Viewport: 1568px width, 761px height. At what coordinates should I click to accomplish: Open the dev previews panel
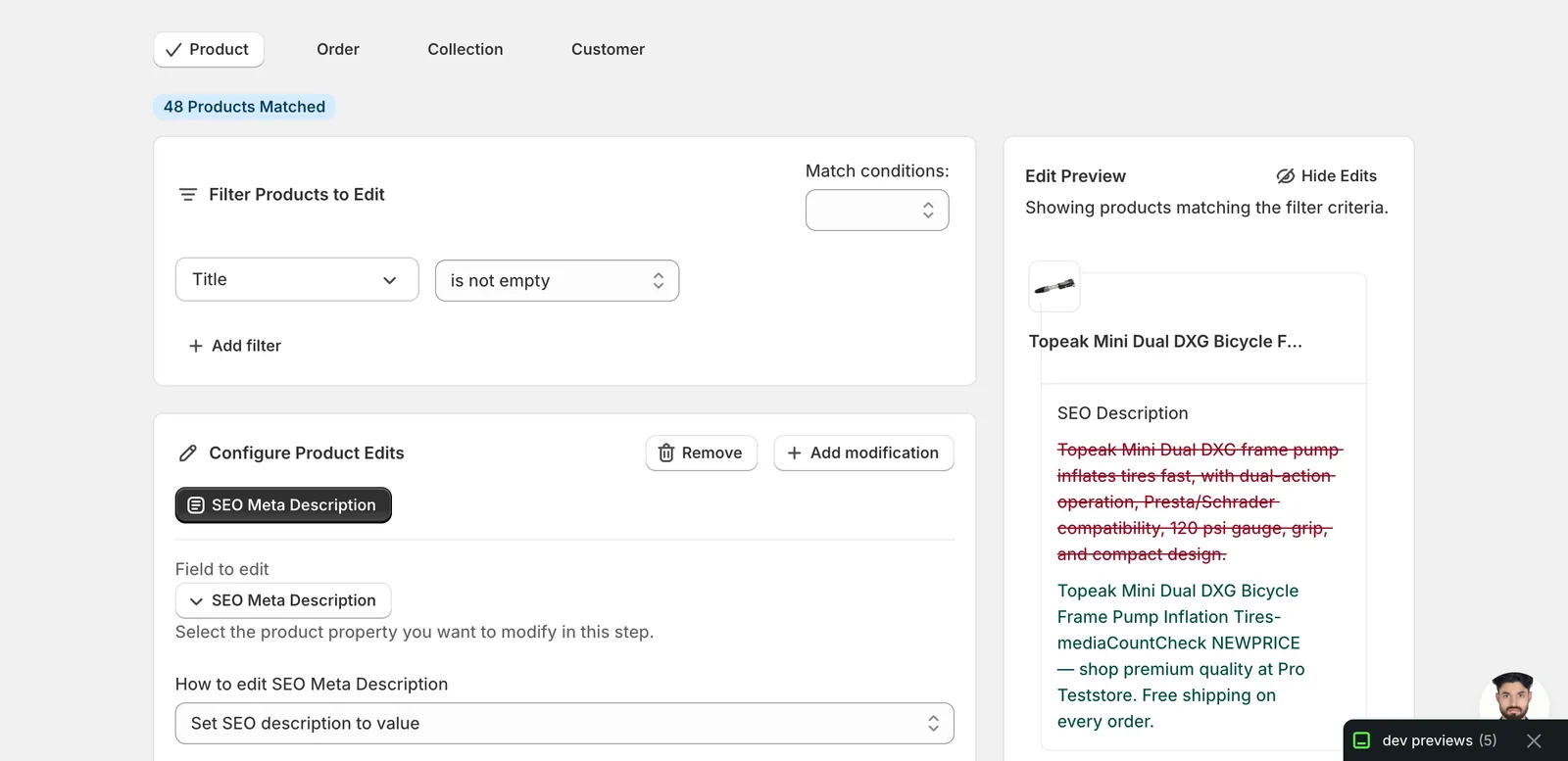[1439, 741]
